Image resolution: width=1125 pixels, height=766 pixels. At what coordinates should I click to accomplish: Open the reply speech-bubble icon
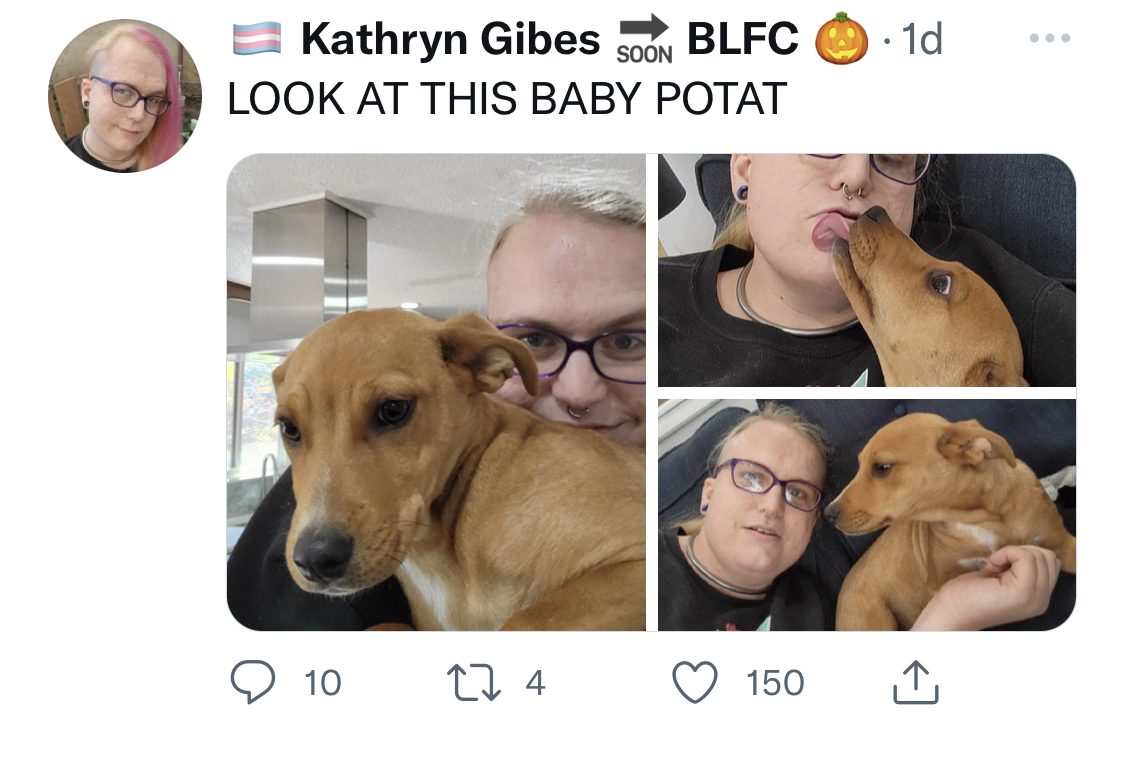pyautogui.click(x=253, y=681)
